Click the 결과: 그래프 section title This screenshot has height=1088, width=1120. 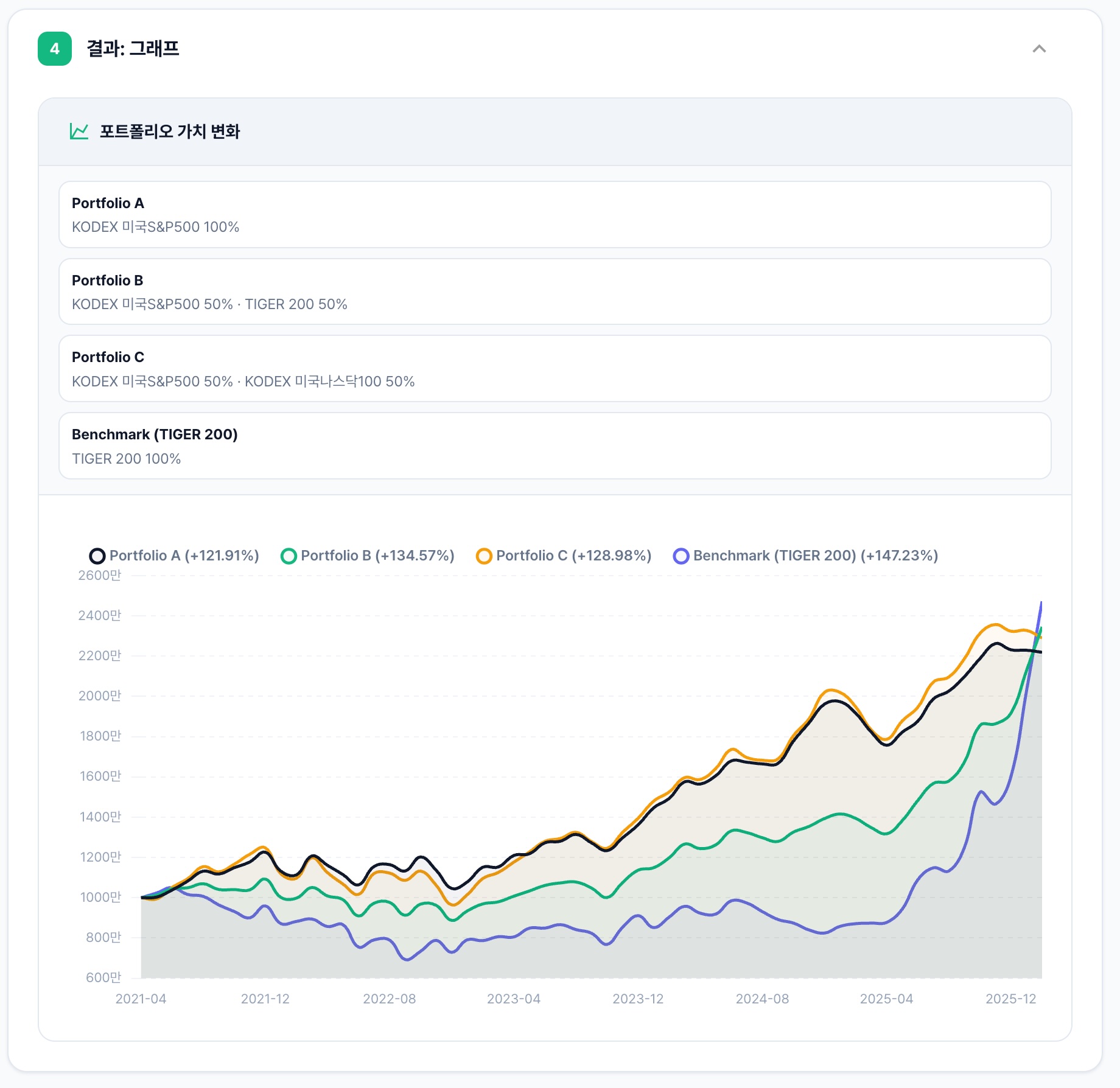[x=133, y=49]
